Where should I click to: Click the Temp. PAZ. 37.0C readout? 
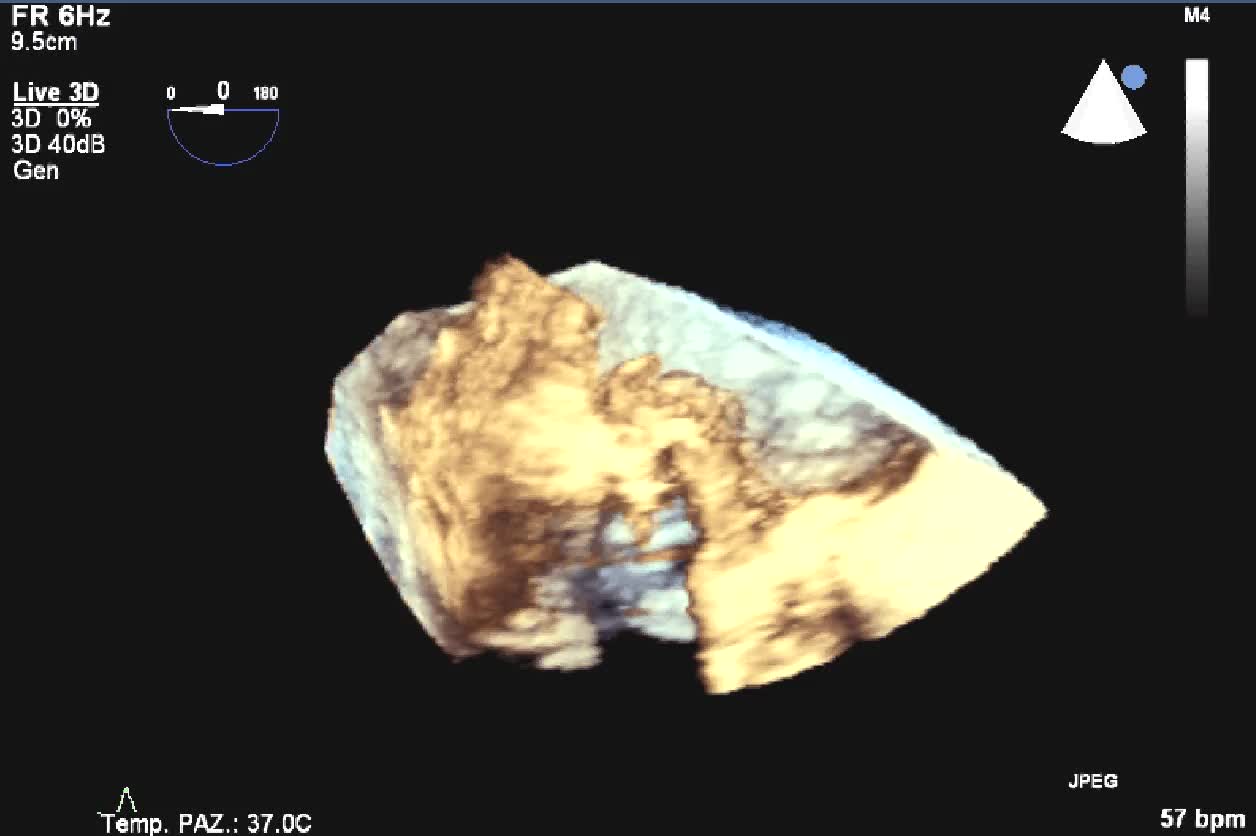point(205,823)
